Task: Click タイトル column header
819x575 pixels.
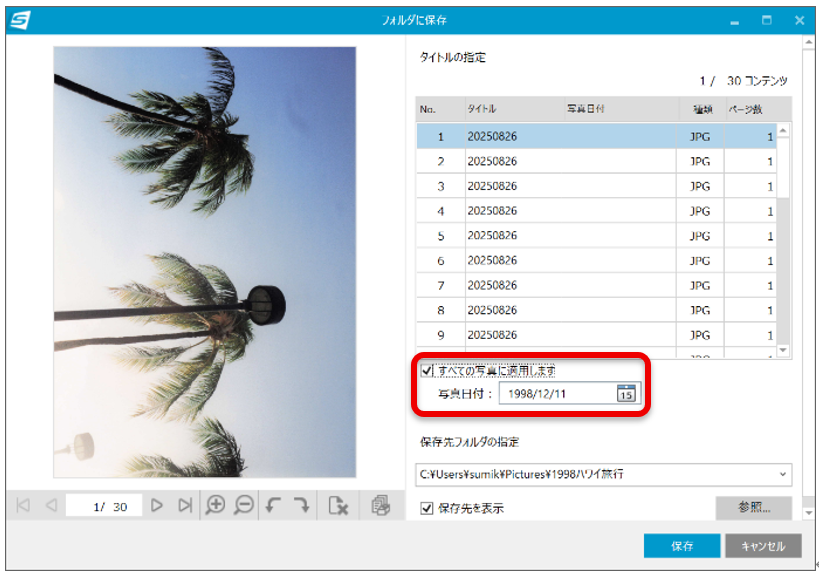Action: [515, 109]
